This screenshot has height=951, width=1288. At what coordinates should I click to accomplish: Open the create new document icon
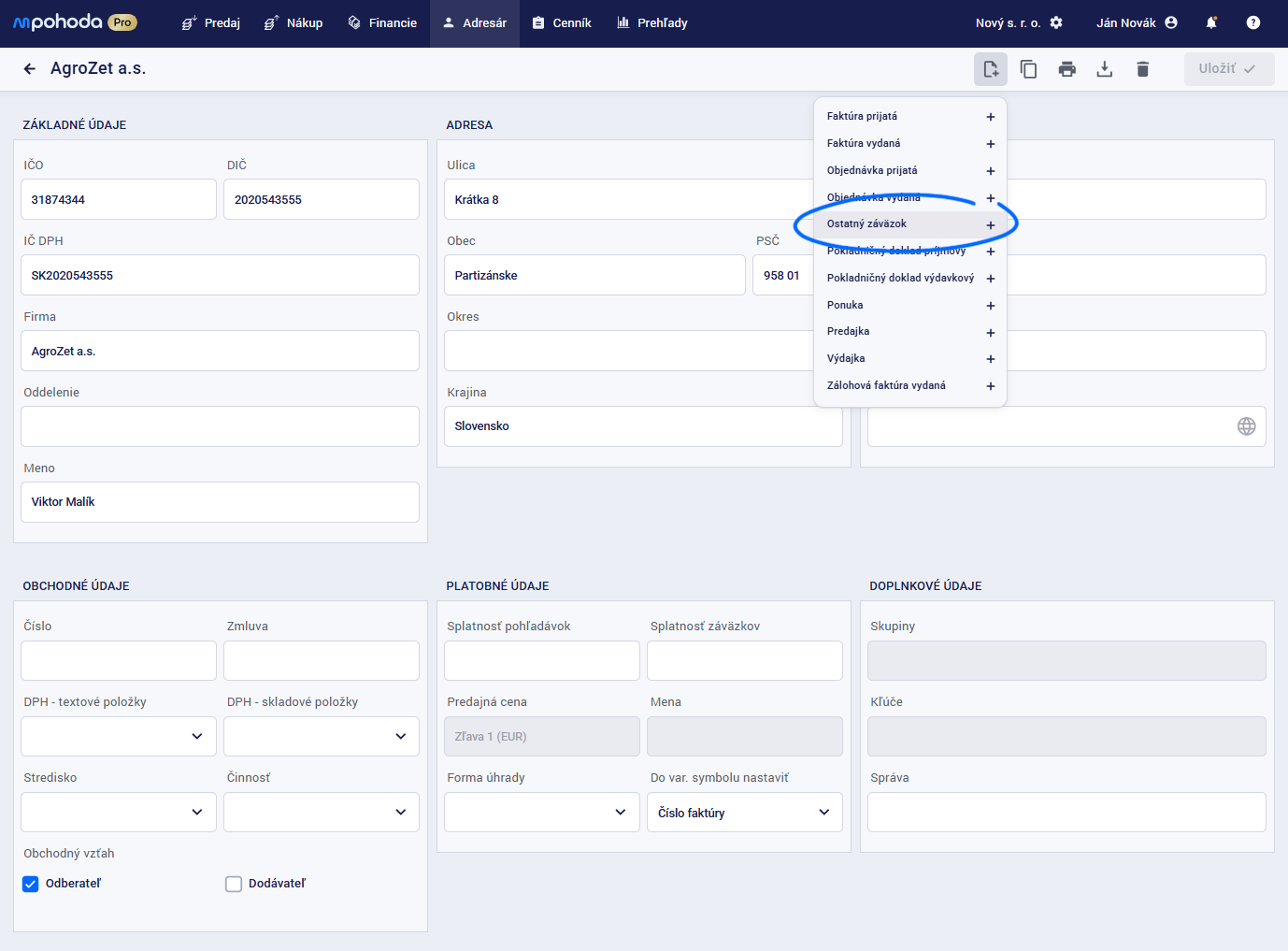point(991,69)
